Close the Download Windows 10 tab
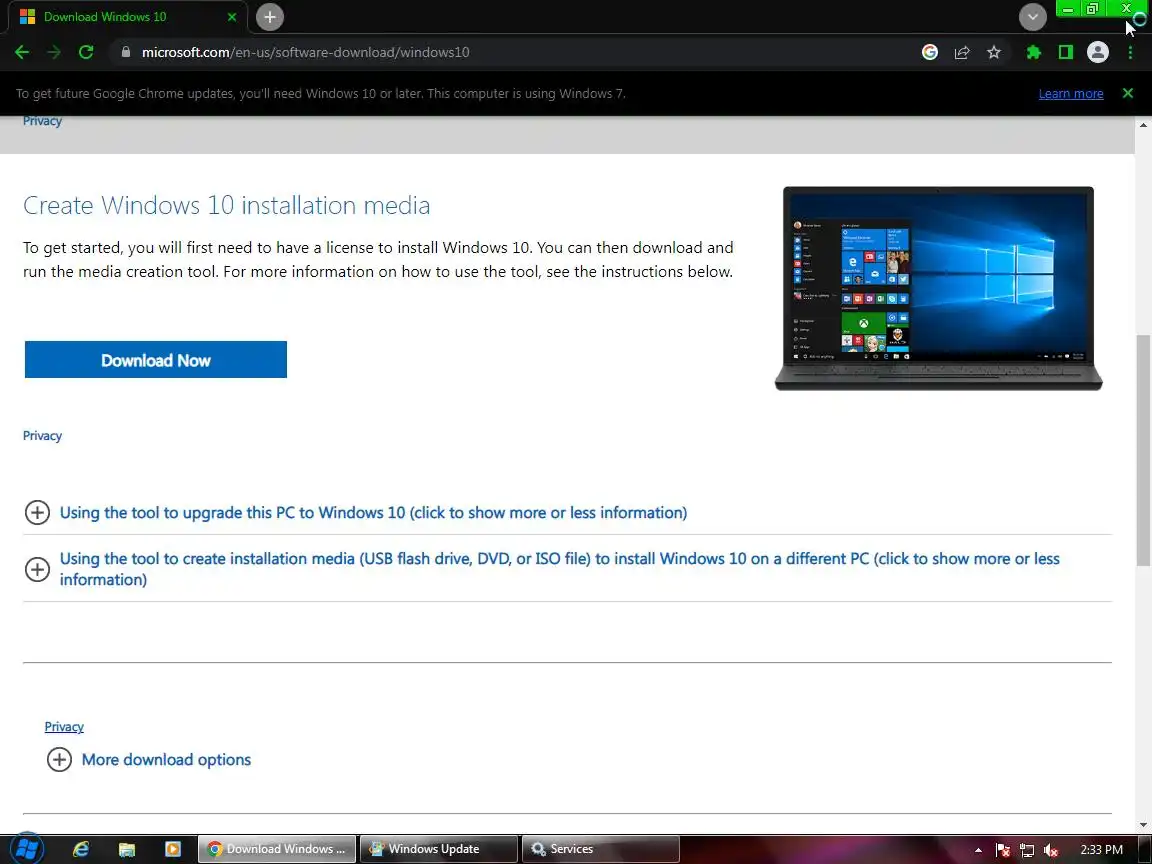This screenshot has width=1152, height=864. click(x=231, y=17)
